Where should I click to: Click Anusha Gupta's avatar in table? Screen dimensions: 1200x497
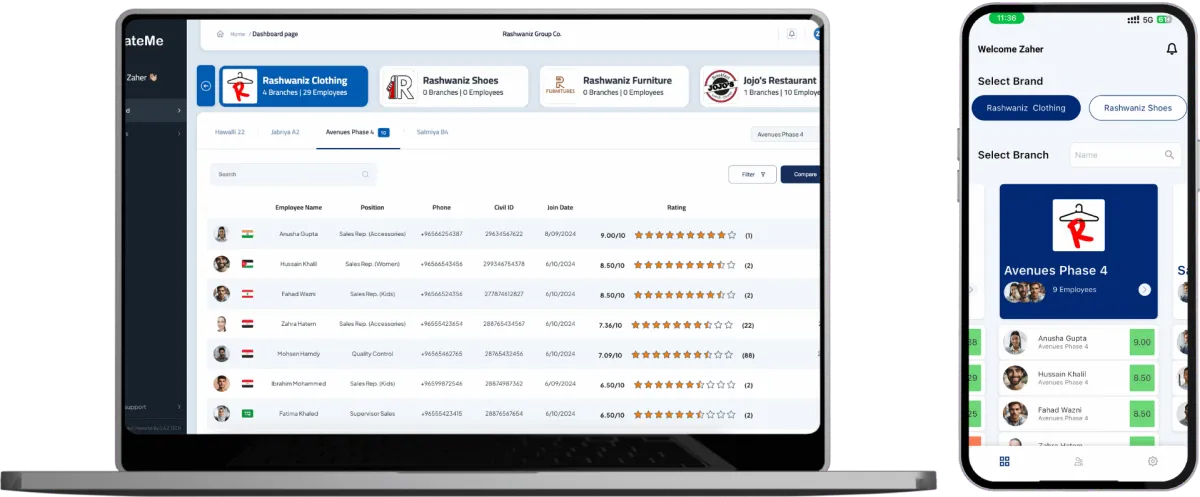[221, 234]
